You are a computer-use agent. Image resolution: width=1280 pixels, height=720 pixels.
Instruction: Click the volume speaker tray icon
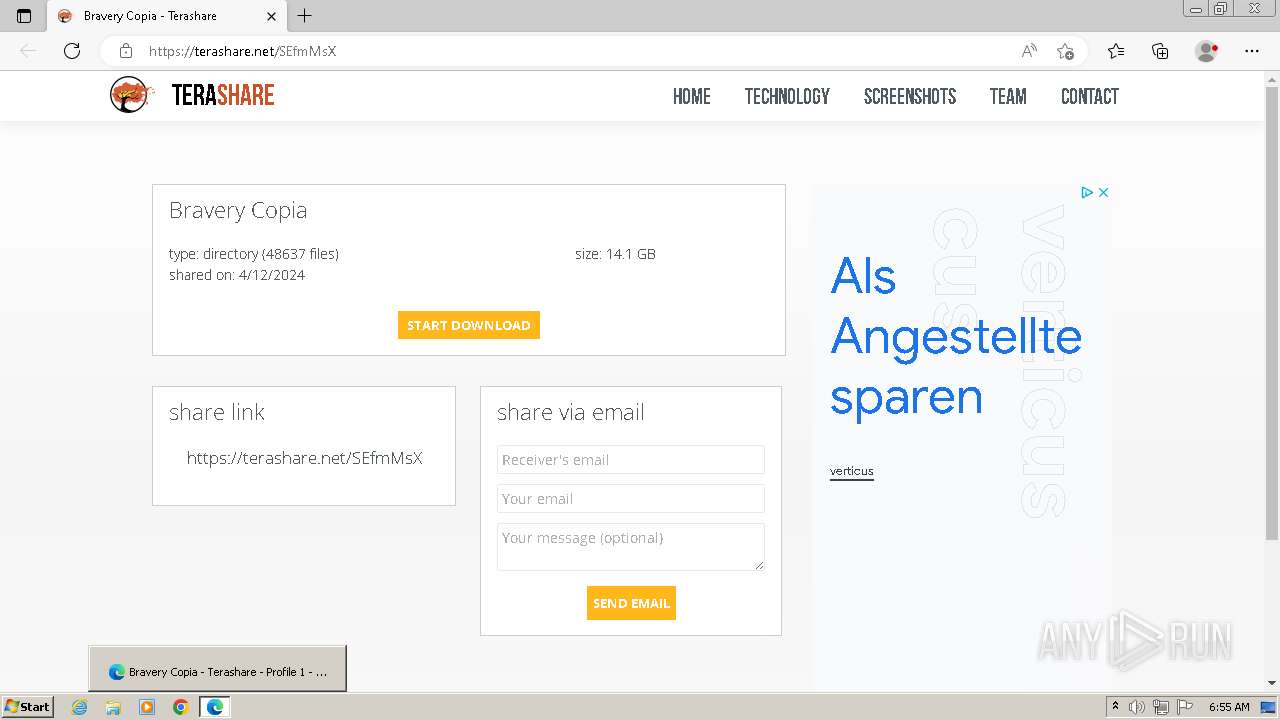[1137, 707]
